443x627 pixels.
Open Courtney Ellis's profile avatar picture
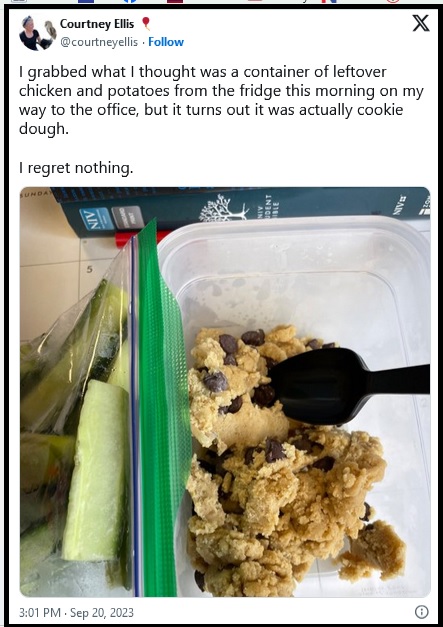pyautogui.click(x=37, y=33)
